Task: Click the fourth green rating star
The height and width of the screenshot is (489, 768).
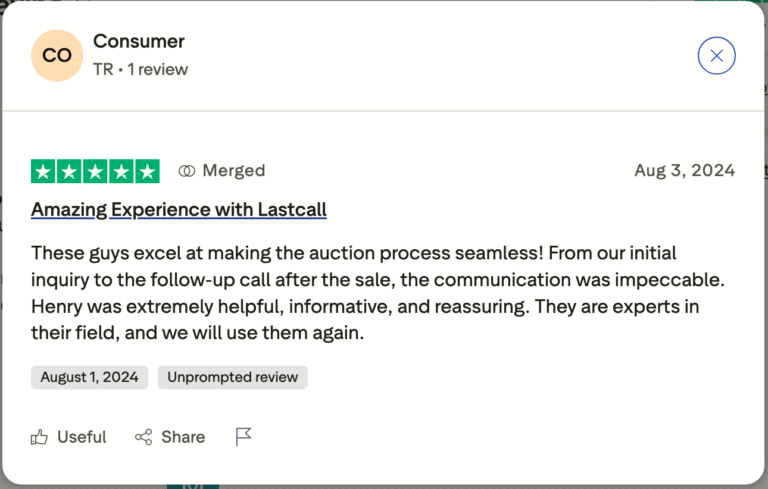Action: point(121,171)
